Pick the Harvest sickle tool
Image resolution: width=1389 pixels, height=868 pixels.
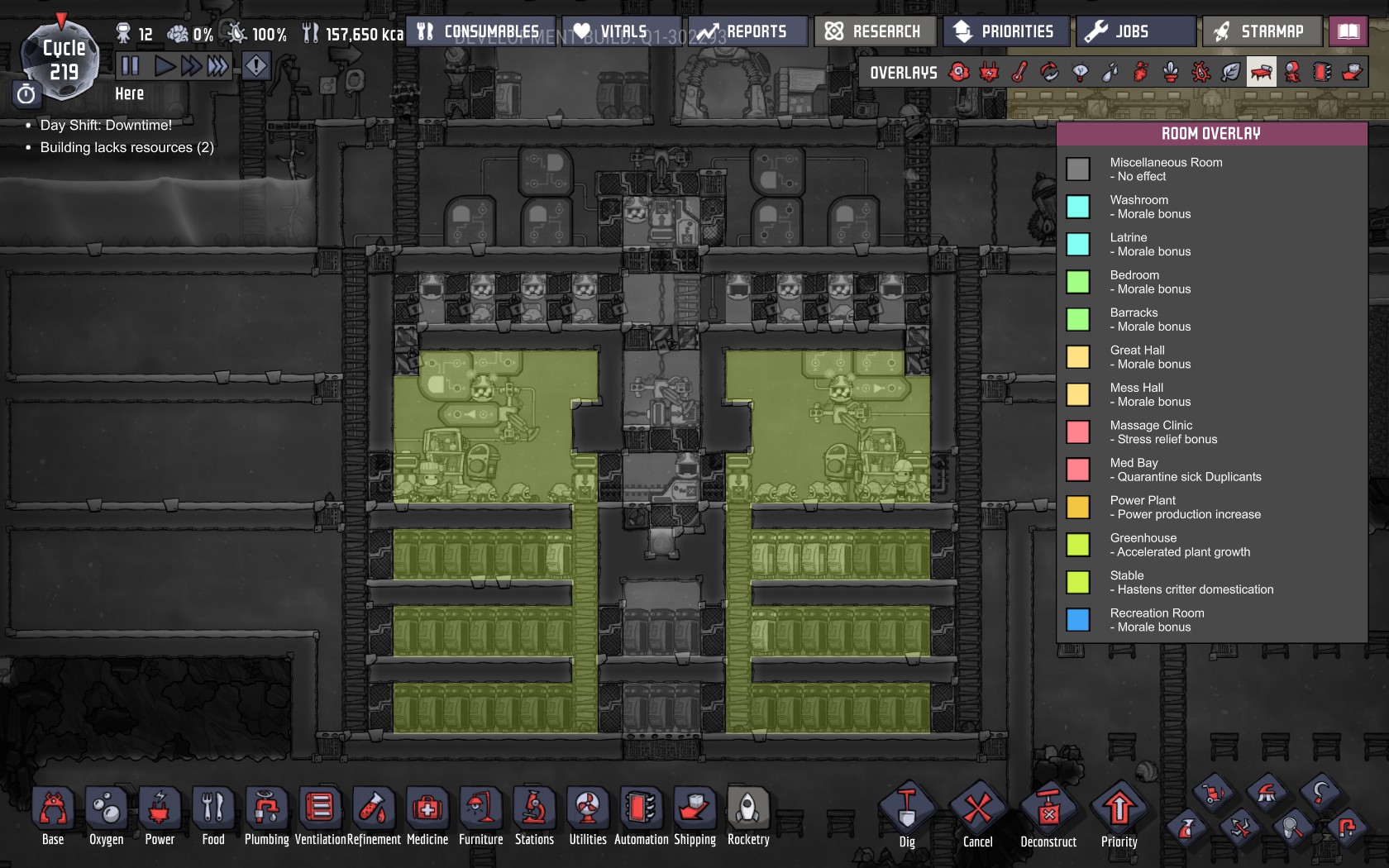(x=1320, y=793)
